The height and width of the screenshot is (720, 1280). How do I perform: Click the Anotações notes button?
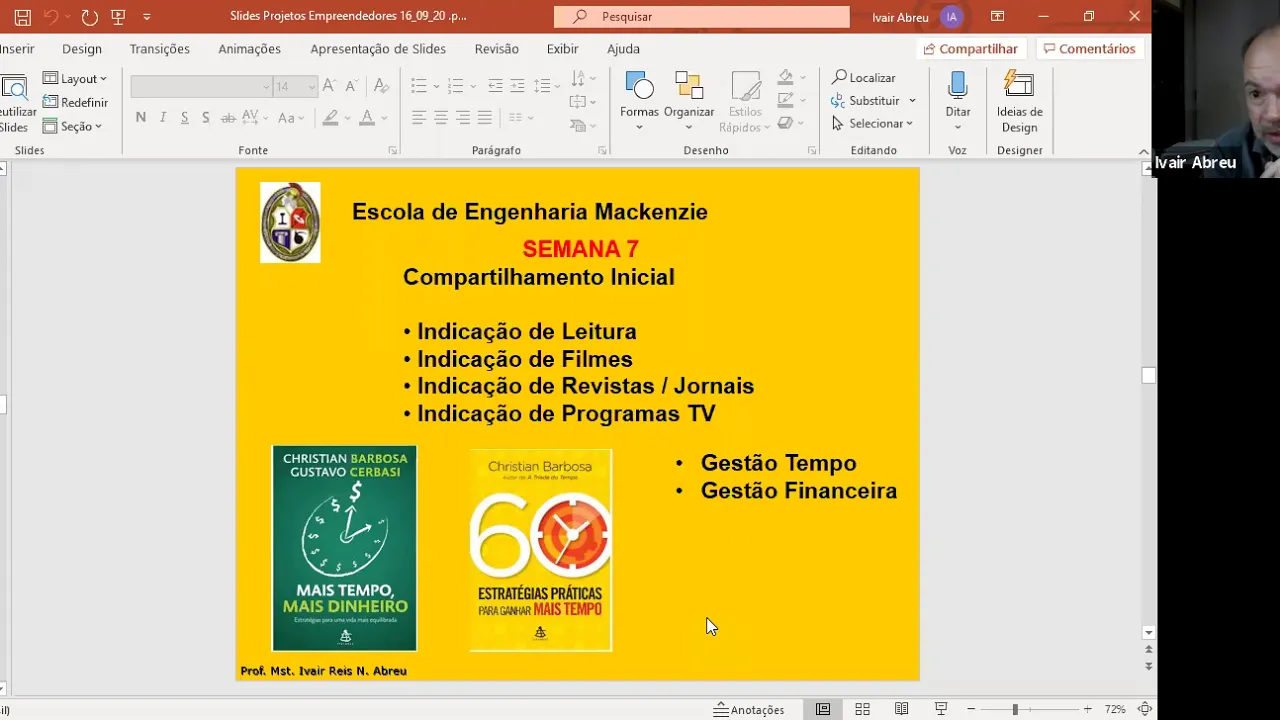(749, 709)
